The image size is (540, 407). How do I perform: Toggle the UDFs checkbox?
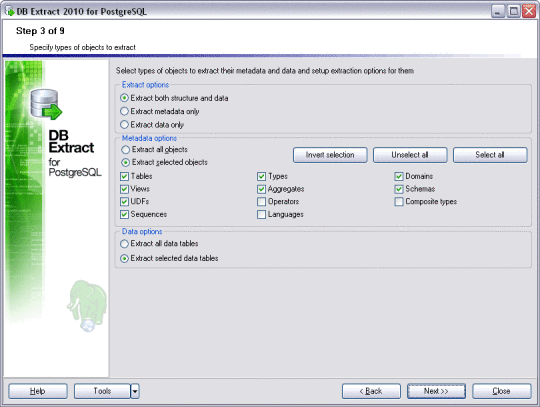point(124,202)
